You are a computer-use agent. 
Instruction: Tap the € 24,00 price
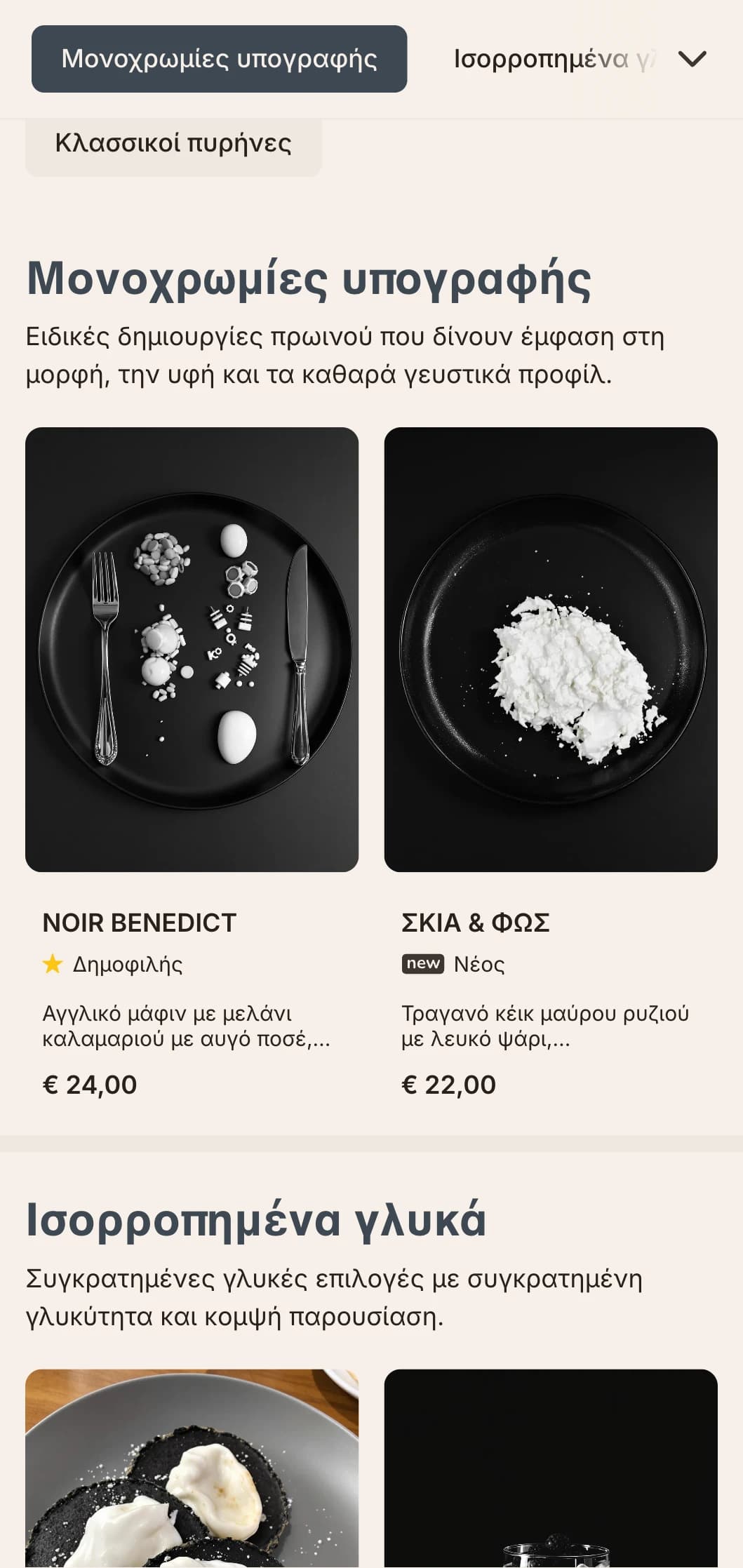click(x=90, y=1085)
